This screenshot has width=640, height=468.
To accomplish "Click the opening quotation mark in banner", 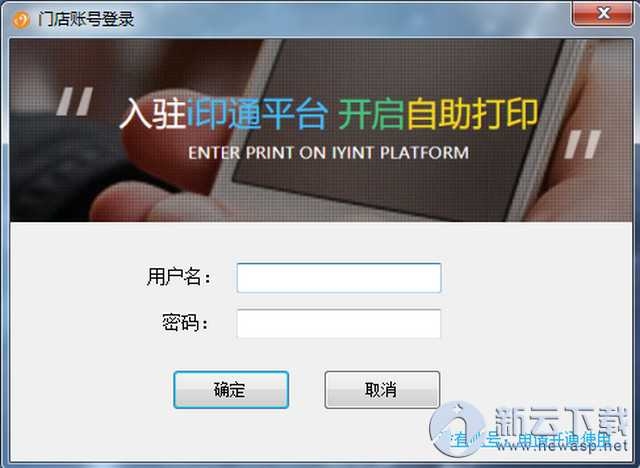I will [74, 101].
